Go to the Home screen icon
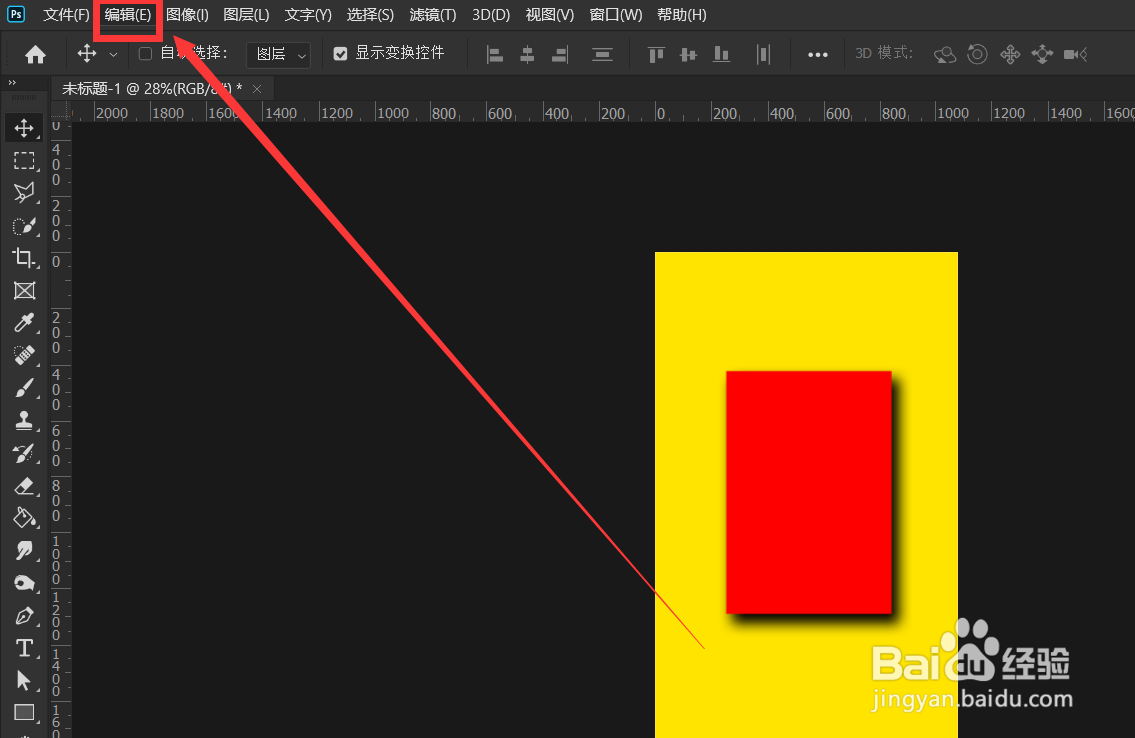 click(35, 54)
